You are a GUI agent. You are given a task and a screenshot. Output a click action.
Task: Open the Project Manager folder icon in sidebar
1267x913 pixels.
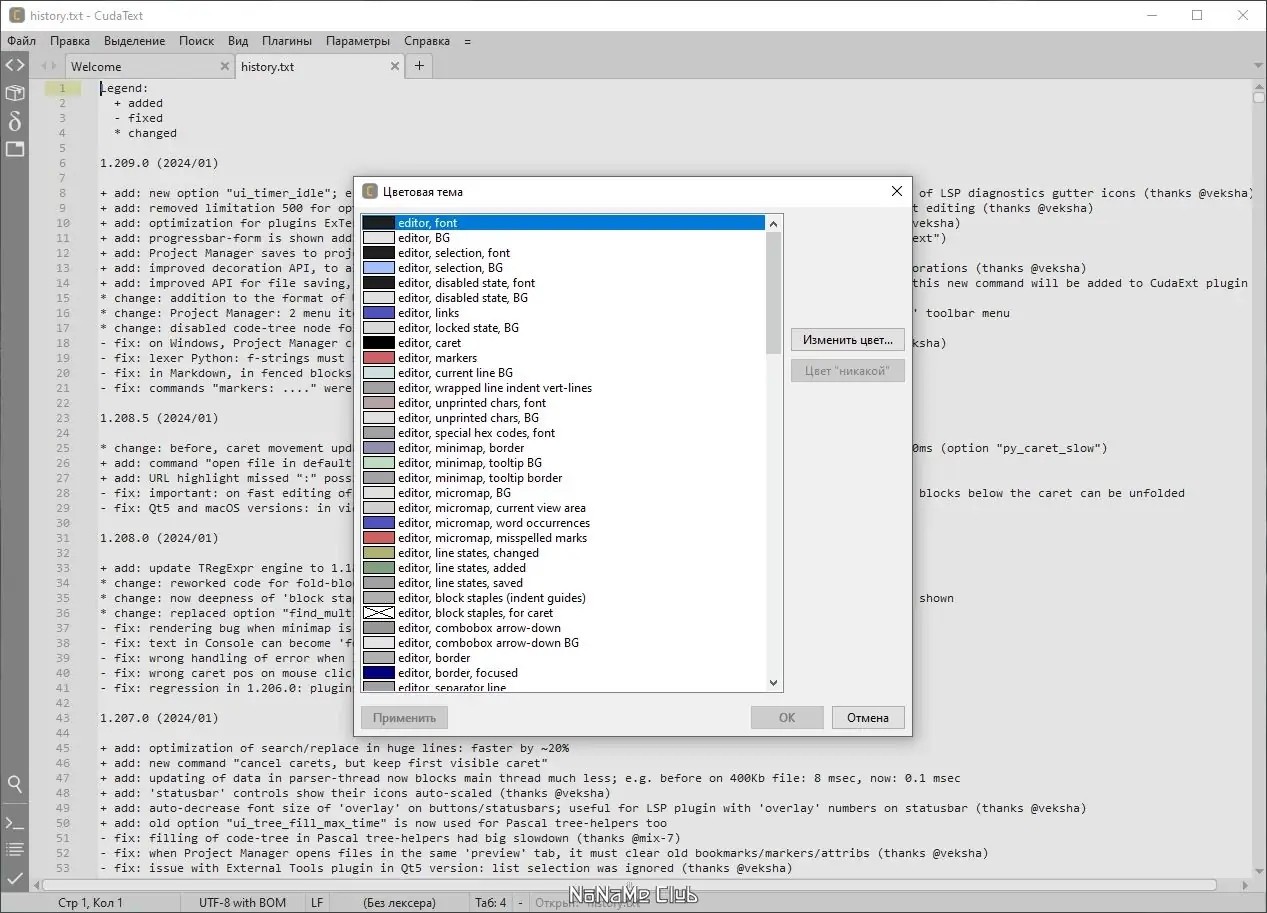click(15, 149)
